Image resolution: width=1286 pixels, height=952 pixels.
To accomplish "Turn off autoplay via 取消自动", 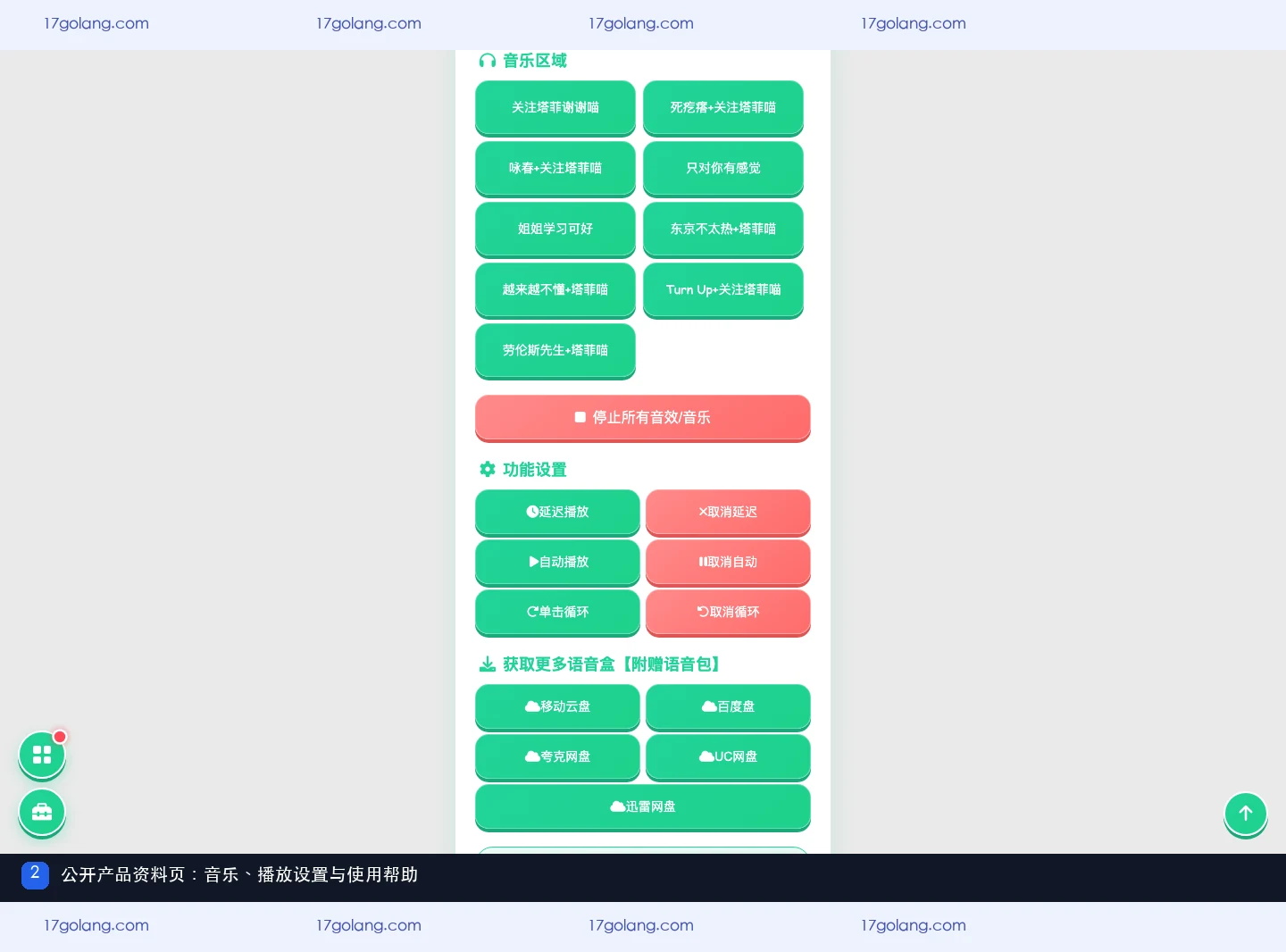I will tap(728, 562).
